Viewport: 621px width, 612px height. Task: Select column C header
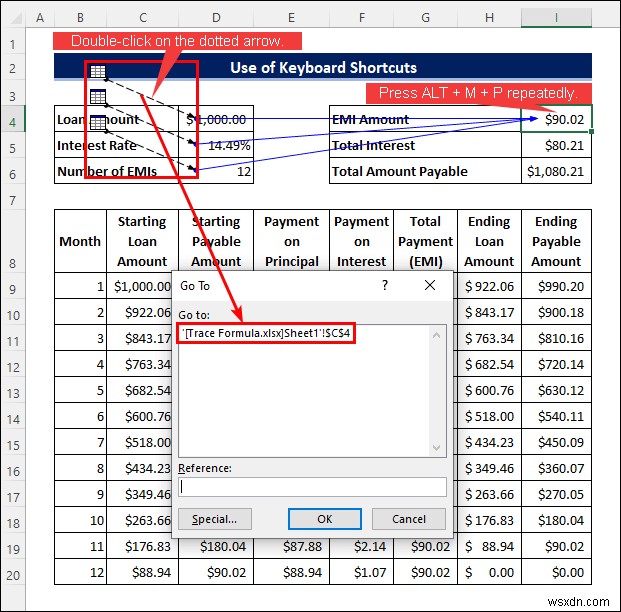(x=143, y=17)
